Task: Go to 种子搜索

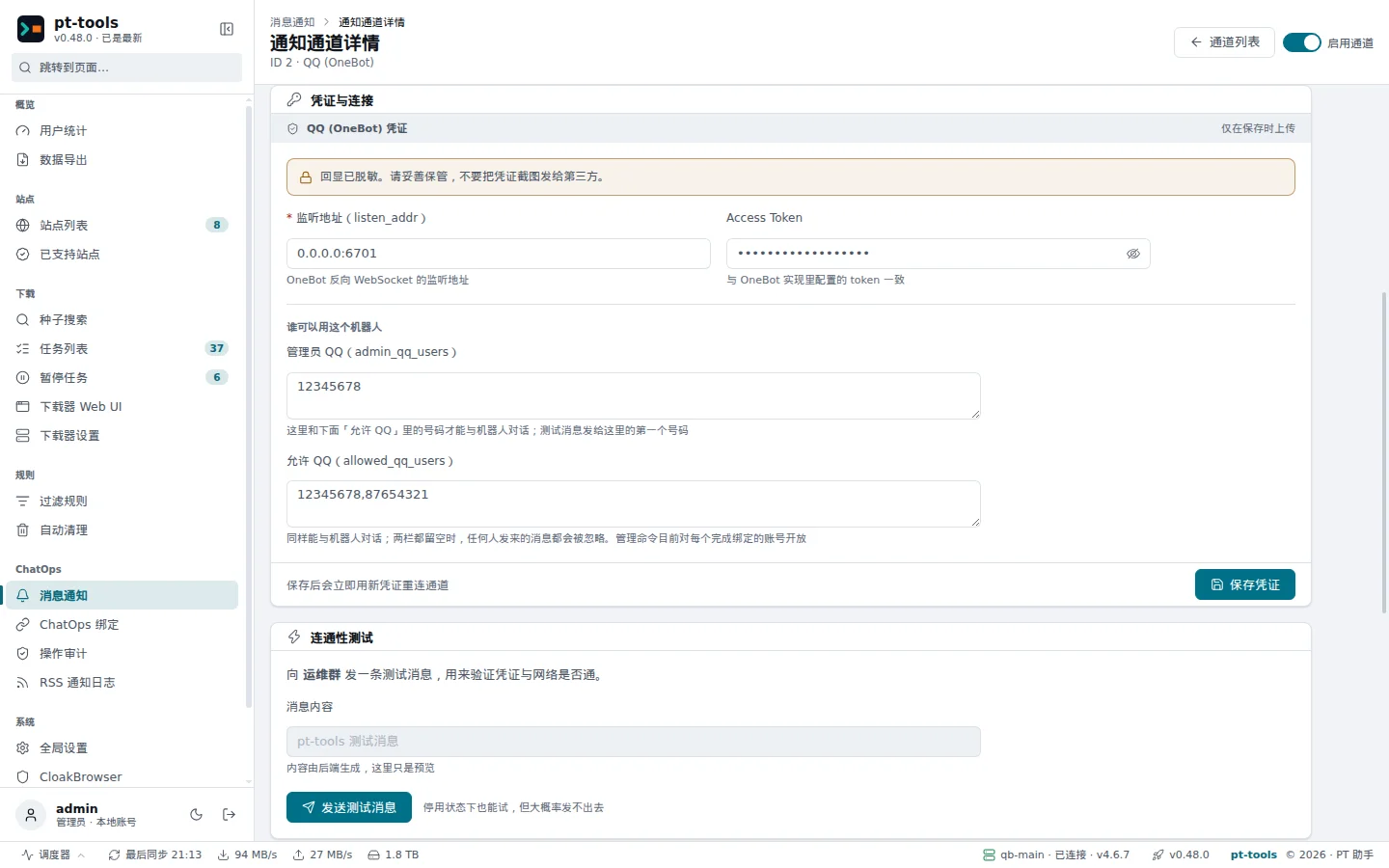Action: [122, 320]
